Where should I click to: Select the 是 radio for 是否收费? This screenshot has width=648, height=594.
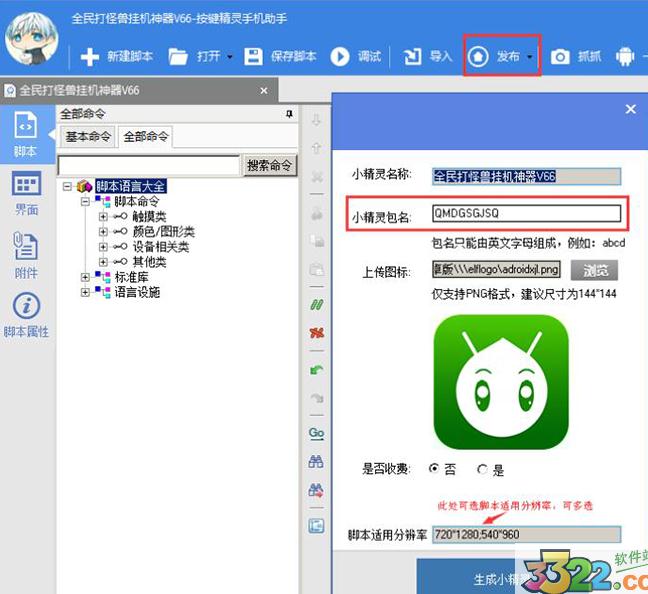tap(482, 469)
